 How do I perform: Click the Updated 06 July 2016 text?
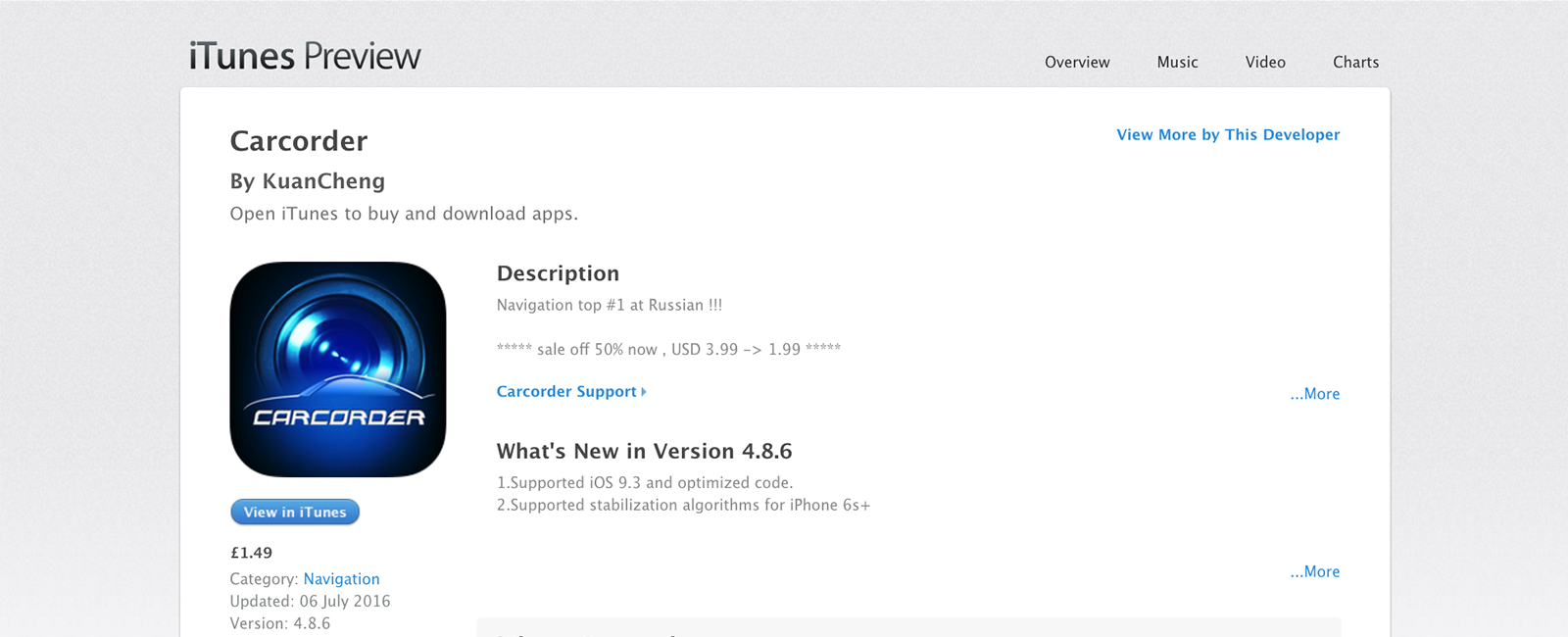coord(310,602)
